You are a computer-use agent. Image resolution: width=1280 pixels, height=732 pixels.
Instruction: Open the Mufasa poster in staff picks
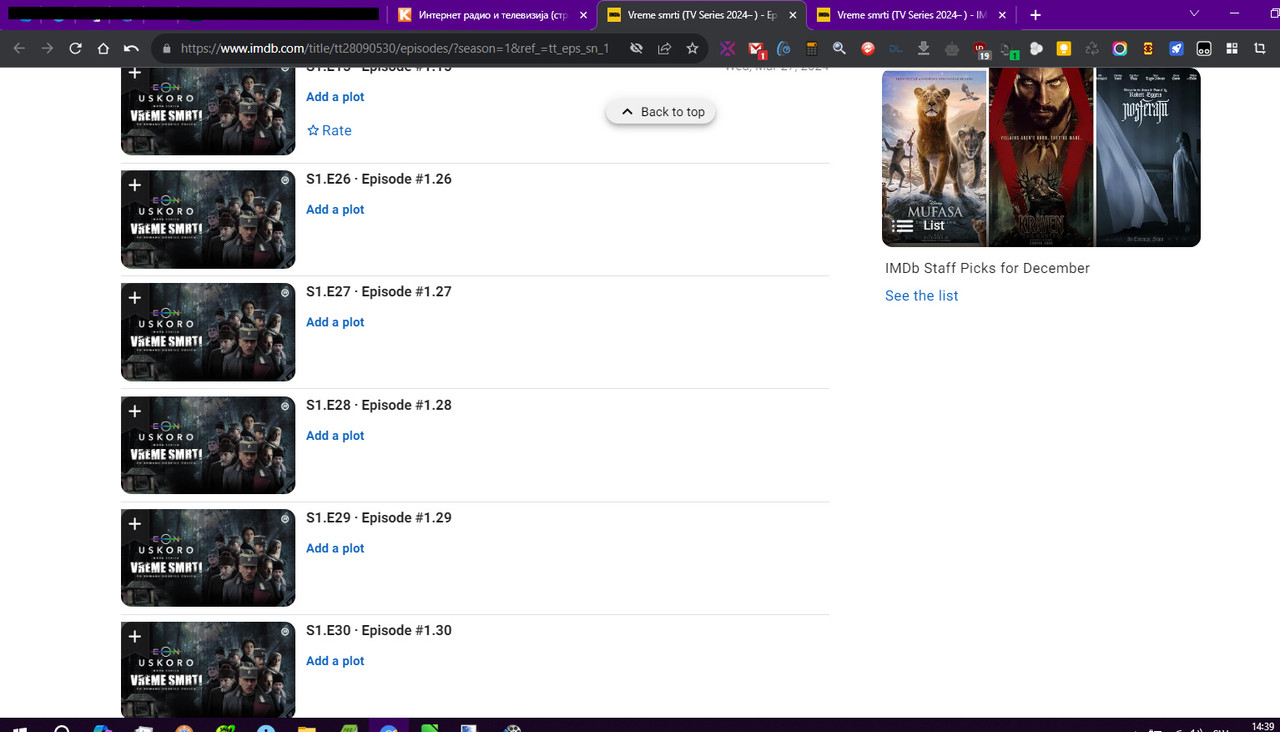point(934,157)
